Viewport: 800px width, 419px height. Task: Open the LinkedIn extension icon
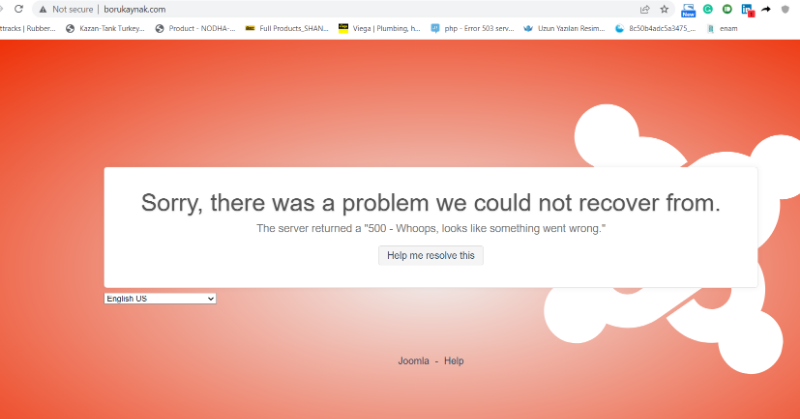747,10
